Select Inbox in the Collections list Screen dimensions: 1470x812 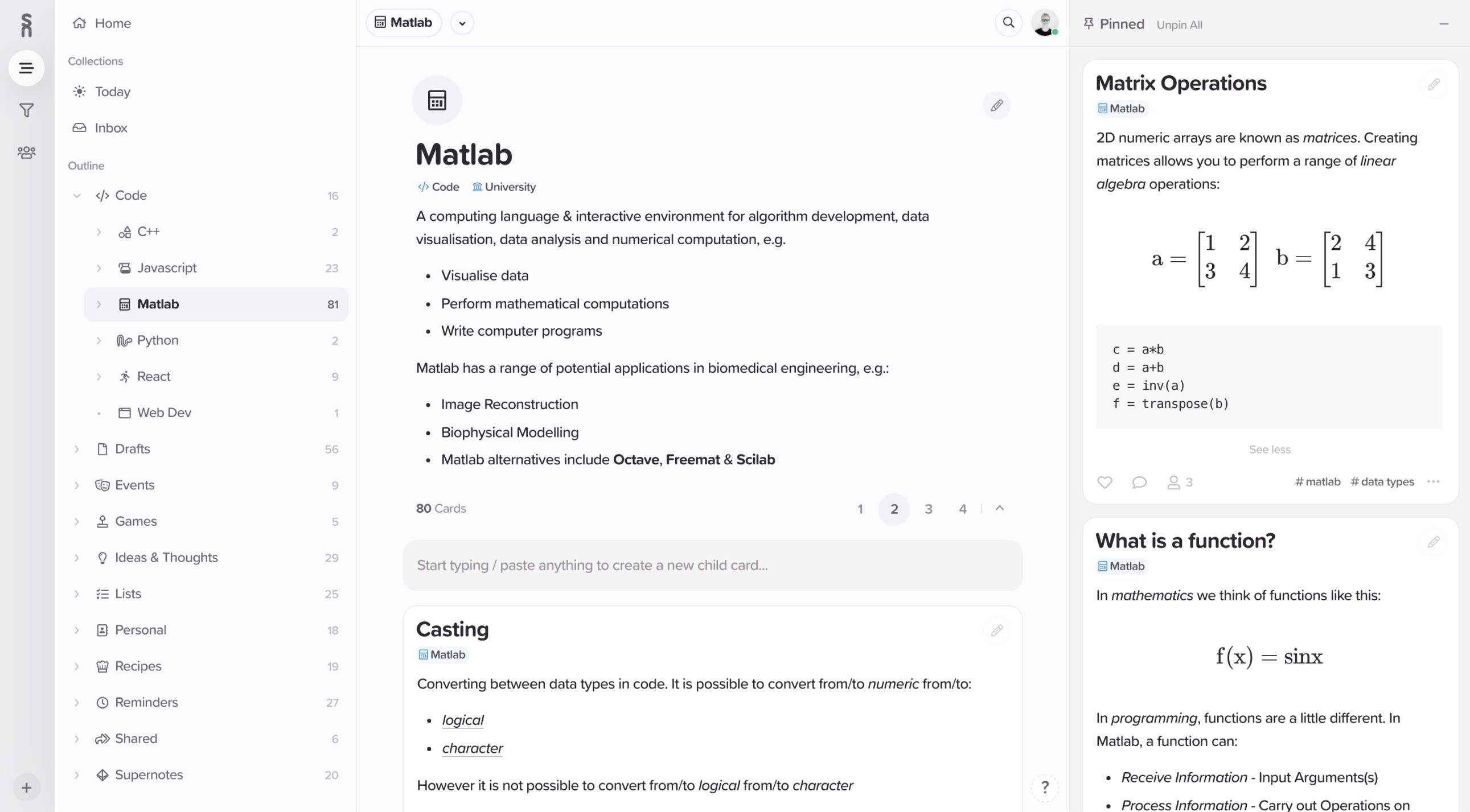tap(110, 127)
